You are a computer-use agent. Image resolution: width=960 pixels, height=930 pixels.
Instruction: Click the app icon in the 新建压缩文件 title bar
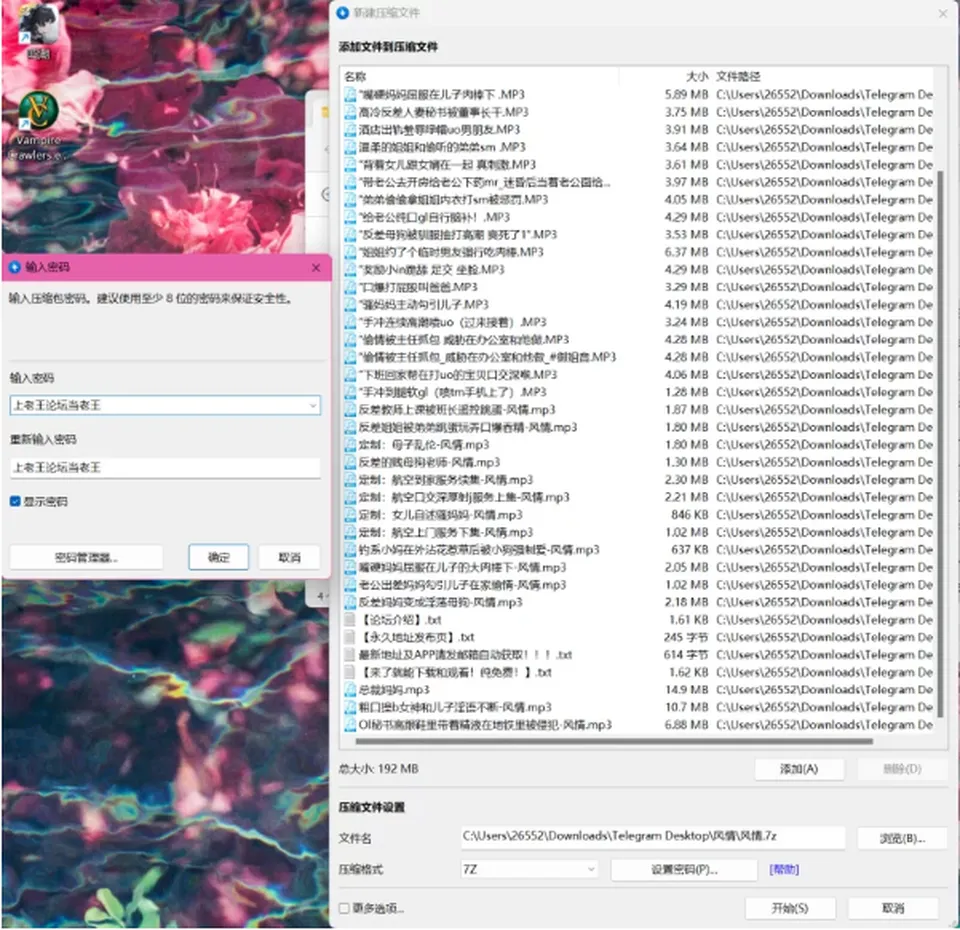pyautogui.click(x=343, y=12)
